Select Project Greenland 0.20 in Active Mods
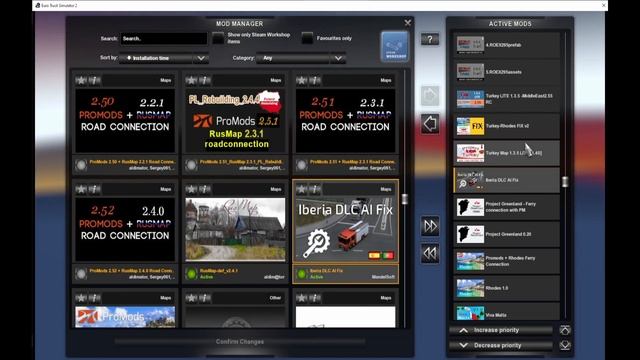 click(x=507, y=234)
